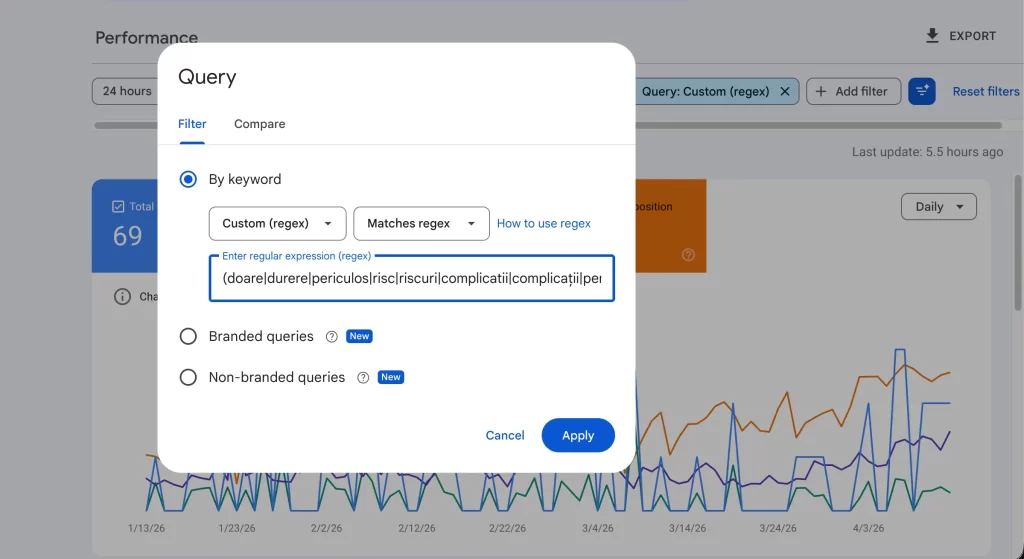Click the help icon on the orange position card

tap(688, 255)
